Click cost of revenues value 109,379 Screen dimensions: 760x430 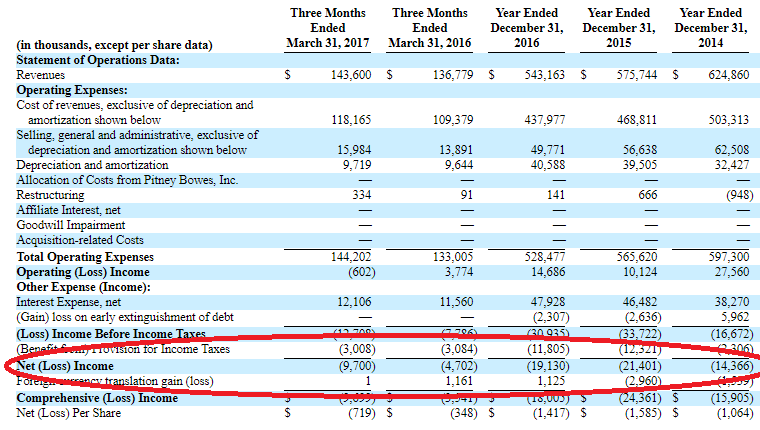[453, 120]
